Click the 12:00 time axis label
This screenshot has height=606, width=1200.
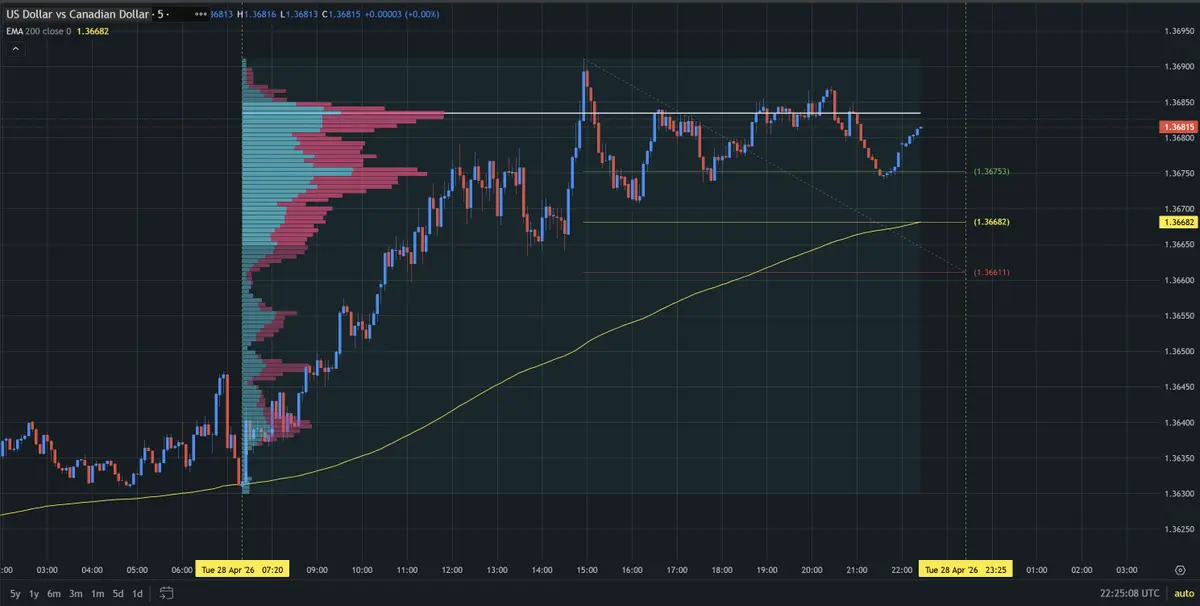452,569
